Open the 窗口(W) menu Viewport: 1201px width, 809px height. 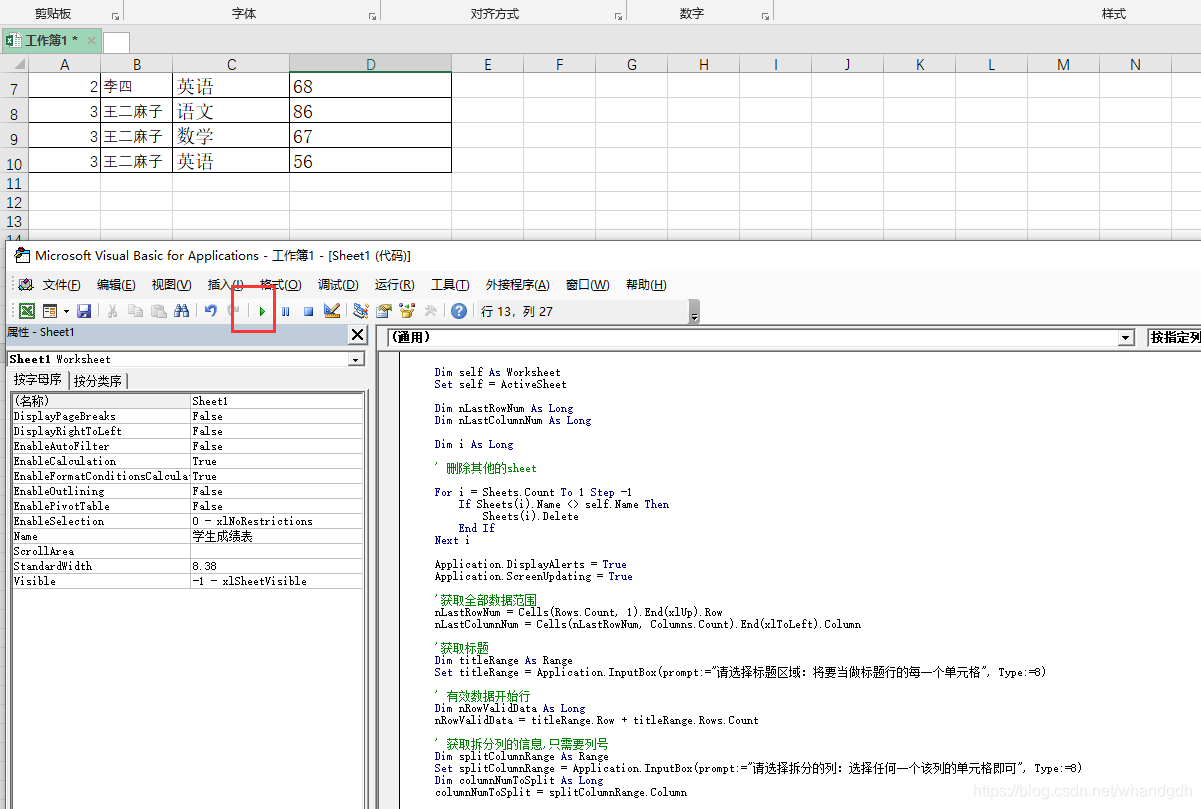pyautogui.click(x=587, y=285)
